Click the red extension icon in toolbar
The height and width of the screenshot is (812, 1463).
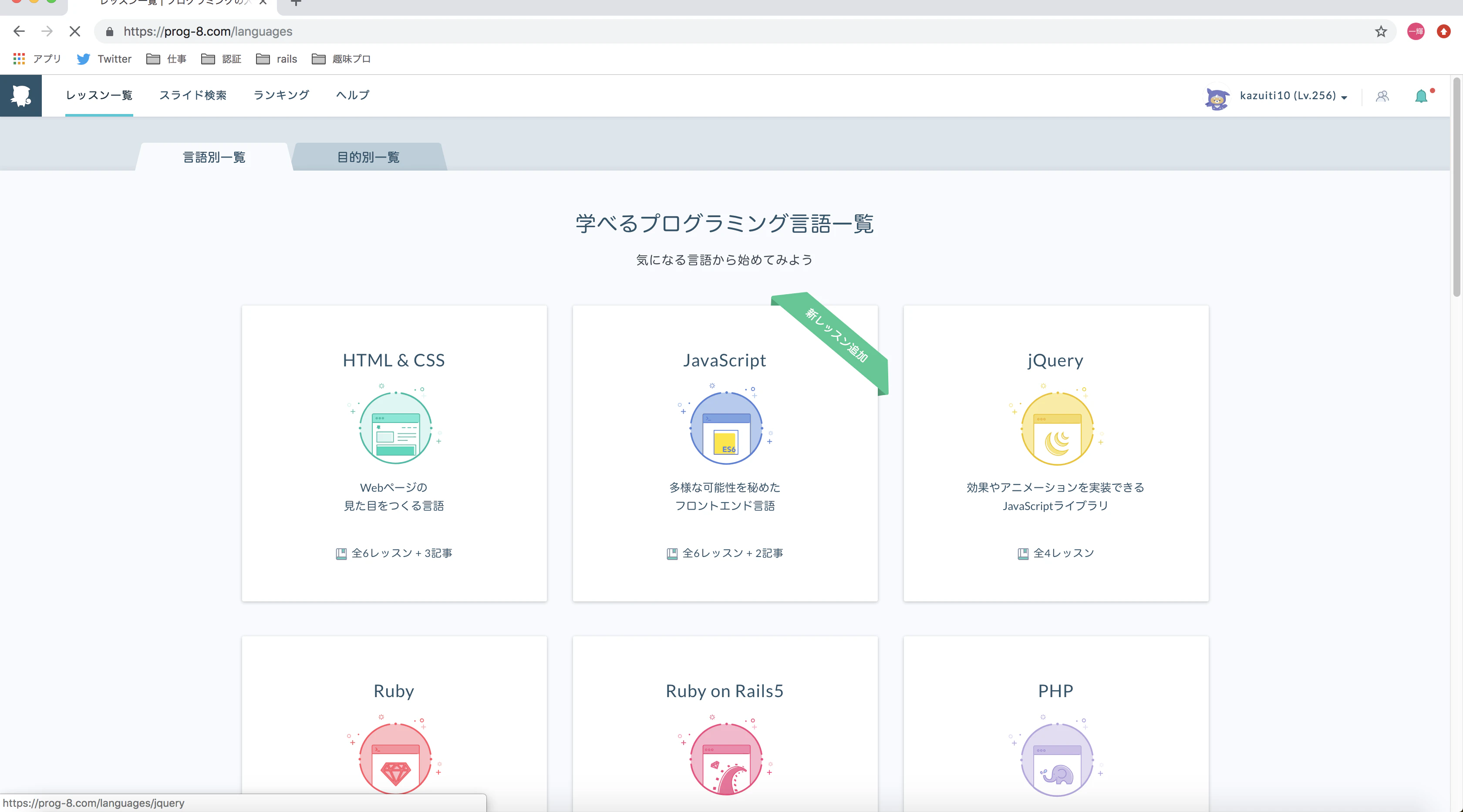(1443, 31)
